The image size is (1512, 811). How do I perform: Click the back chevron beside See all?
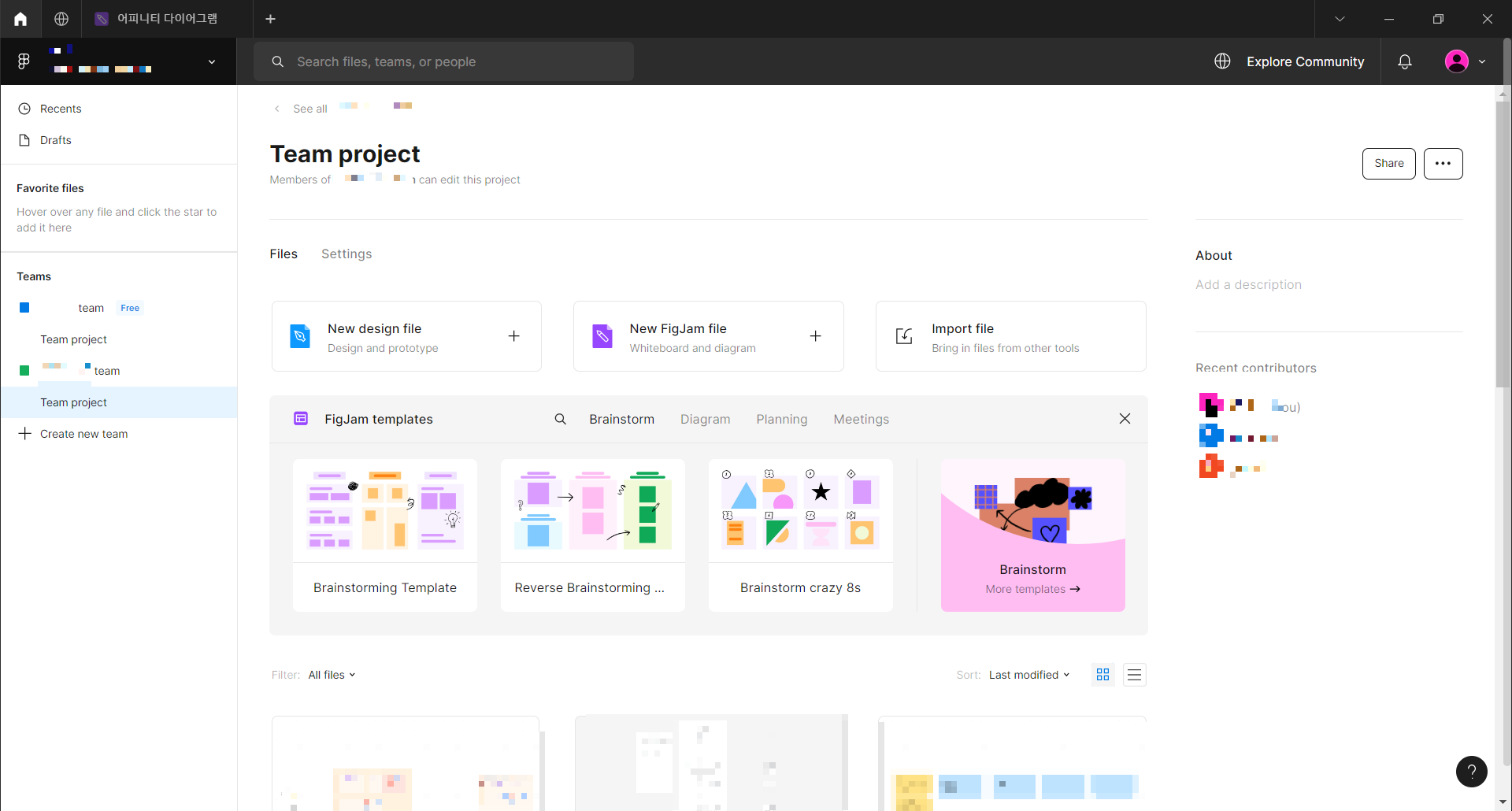tap(276, 109)
